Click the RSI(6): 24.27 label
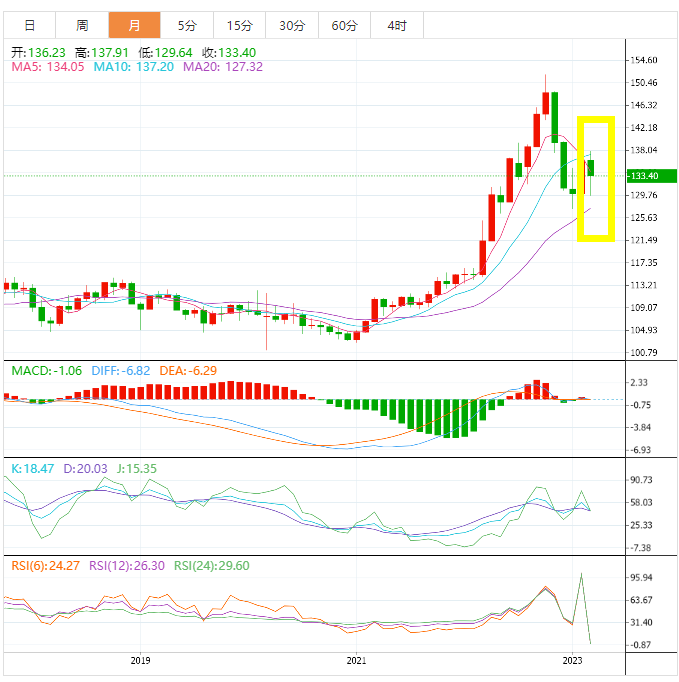This screenshot has height=682, width=679. (46, 566)
